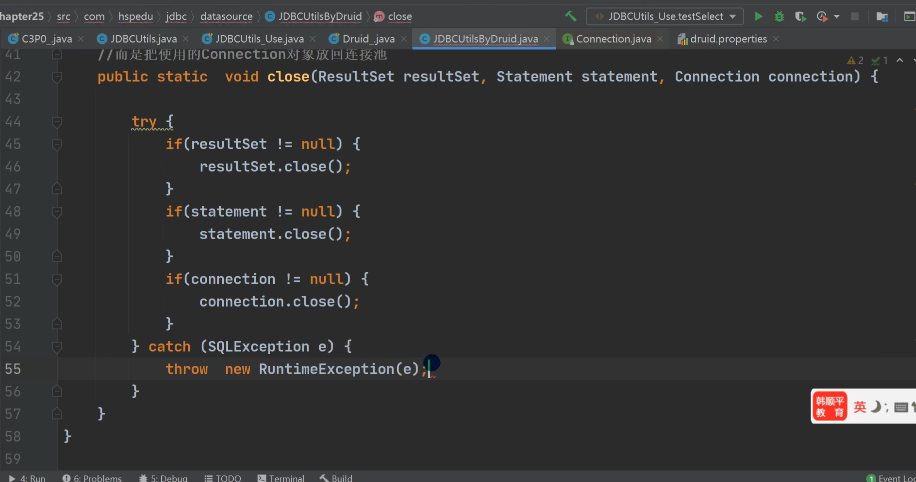Click on 'statement.close();' statement
This screenshot has width=916, height=482.
click(275, 234)
